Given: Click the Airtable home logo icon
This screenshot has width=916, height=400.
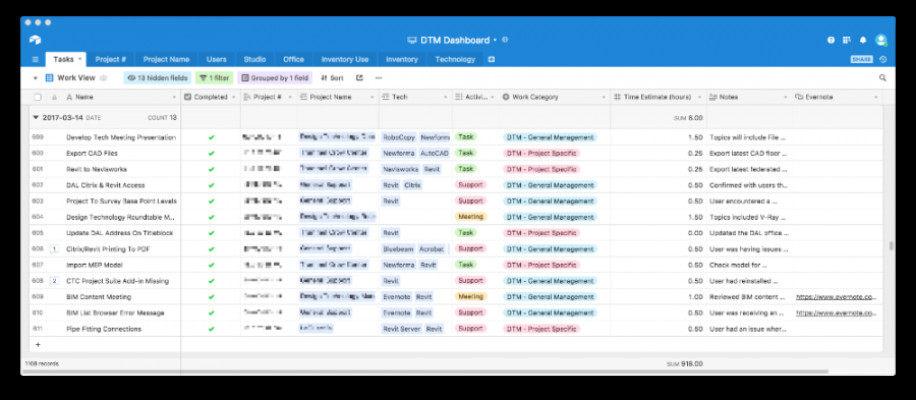Looking at the screenshot, I should [x=35, y=40].
